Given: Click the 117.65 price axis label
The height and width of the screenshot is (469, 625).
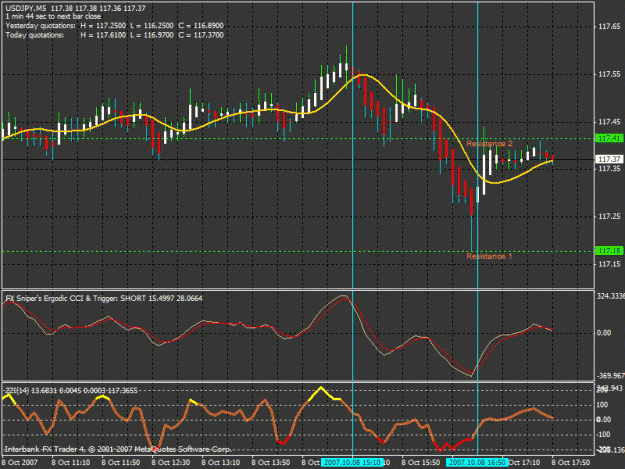Looking at the screenshot, I should click(609, 27).
